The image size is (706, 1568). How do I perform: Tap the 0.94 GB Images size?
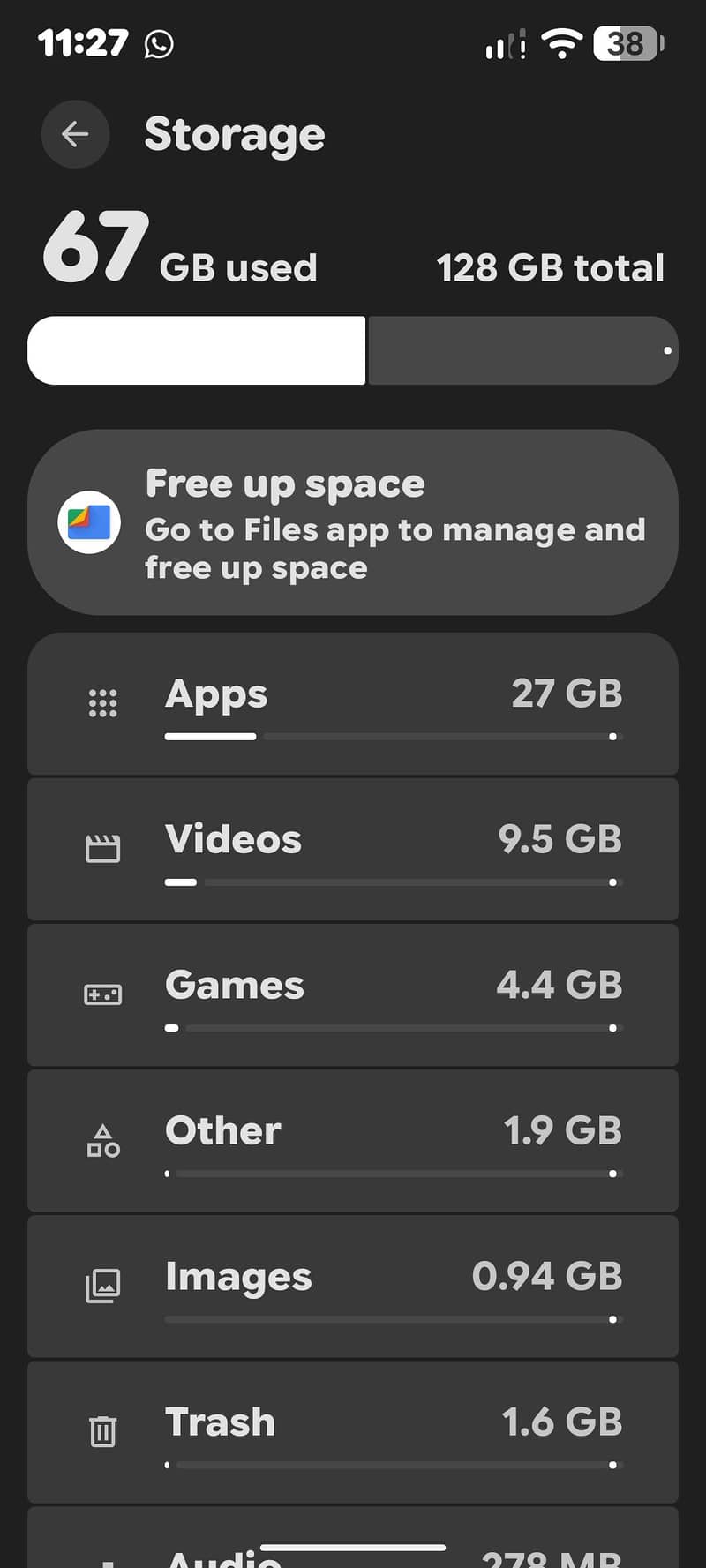pyautogui.click(x=547, y=1276)
